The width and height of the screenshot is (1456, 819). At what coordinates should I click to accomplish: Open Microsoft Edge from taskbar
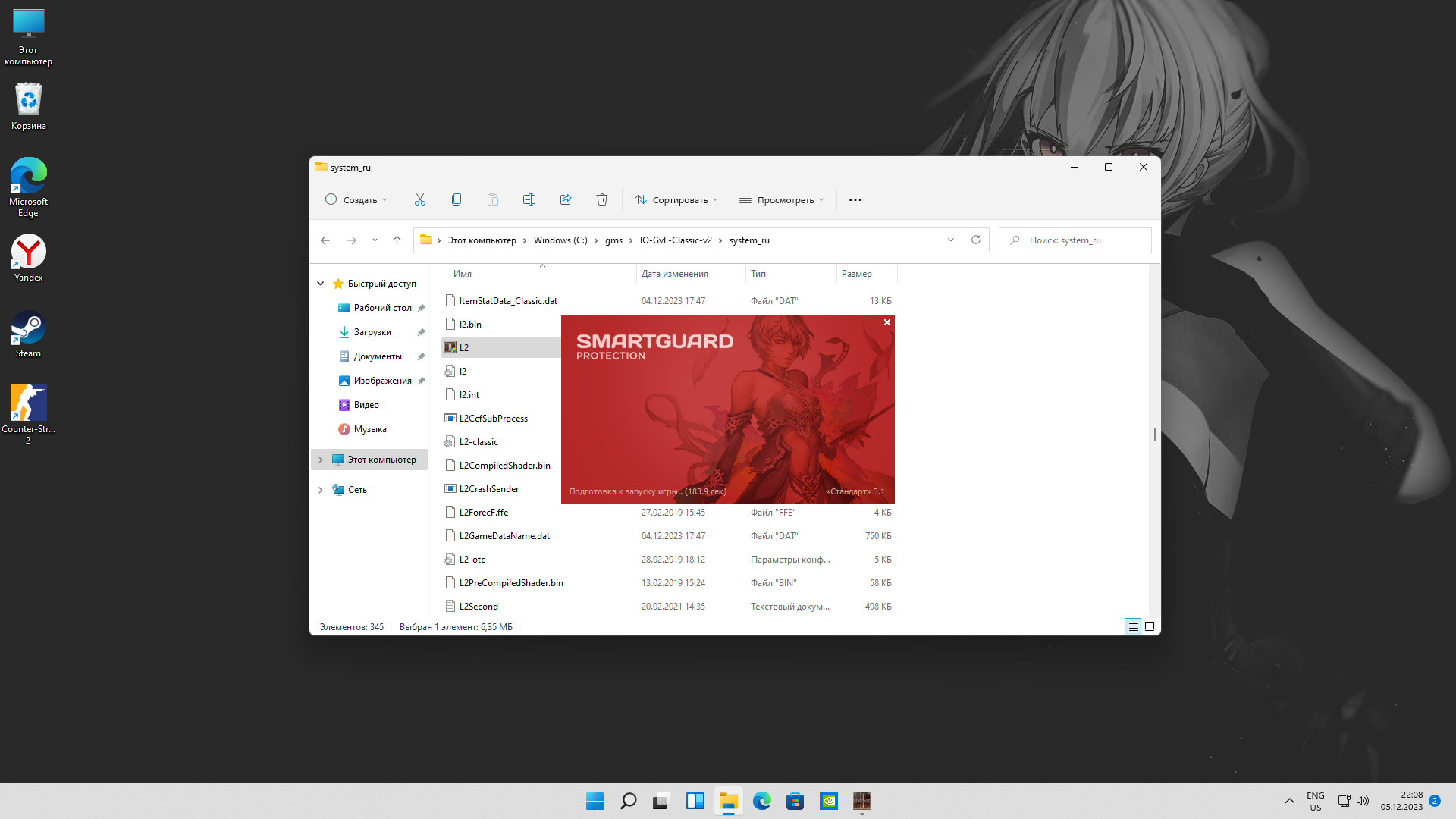pyautogui.click(x=762, y=801)
